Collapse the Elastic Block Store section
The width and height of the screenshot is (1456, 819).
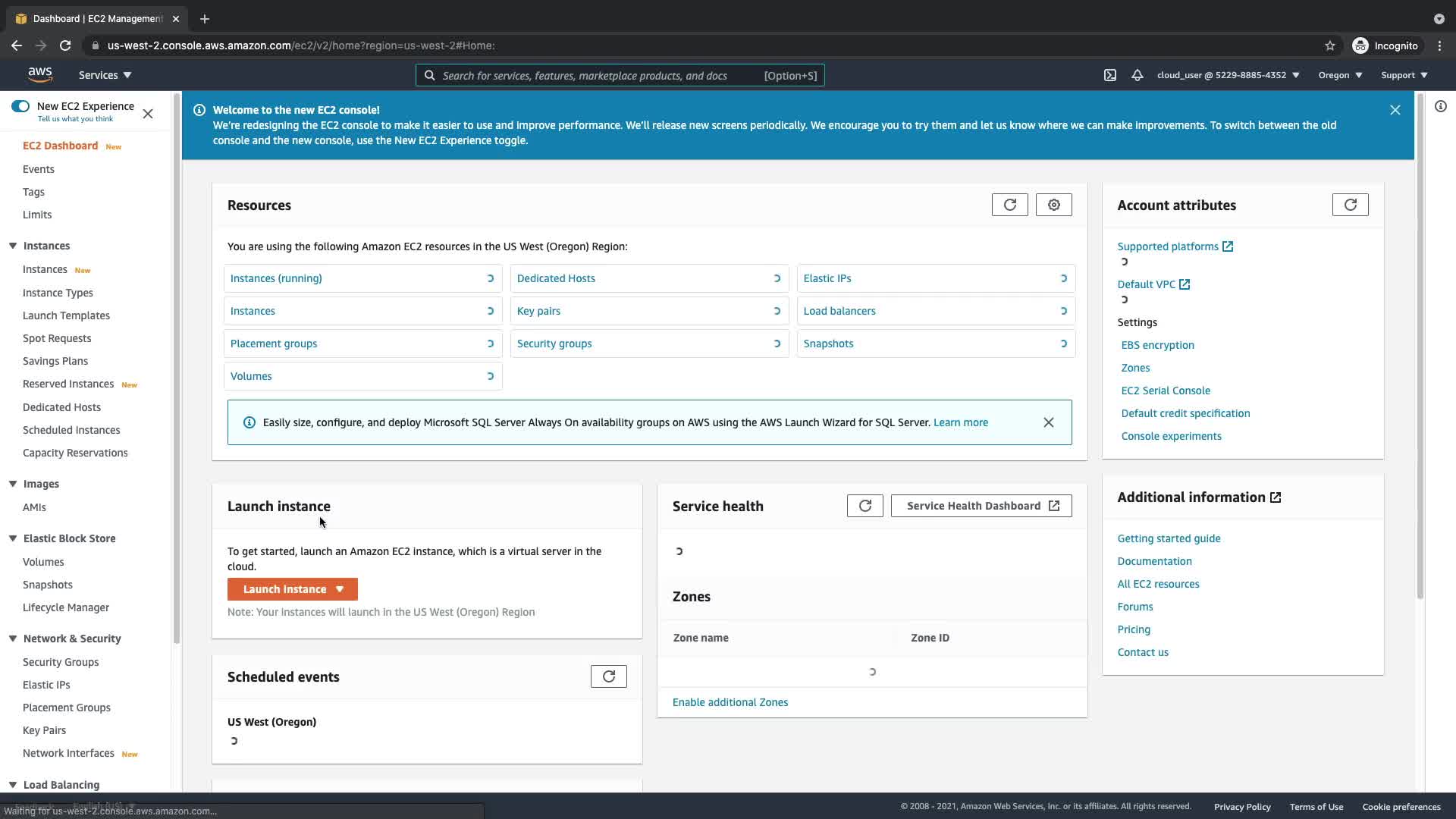point(13,538)
